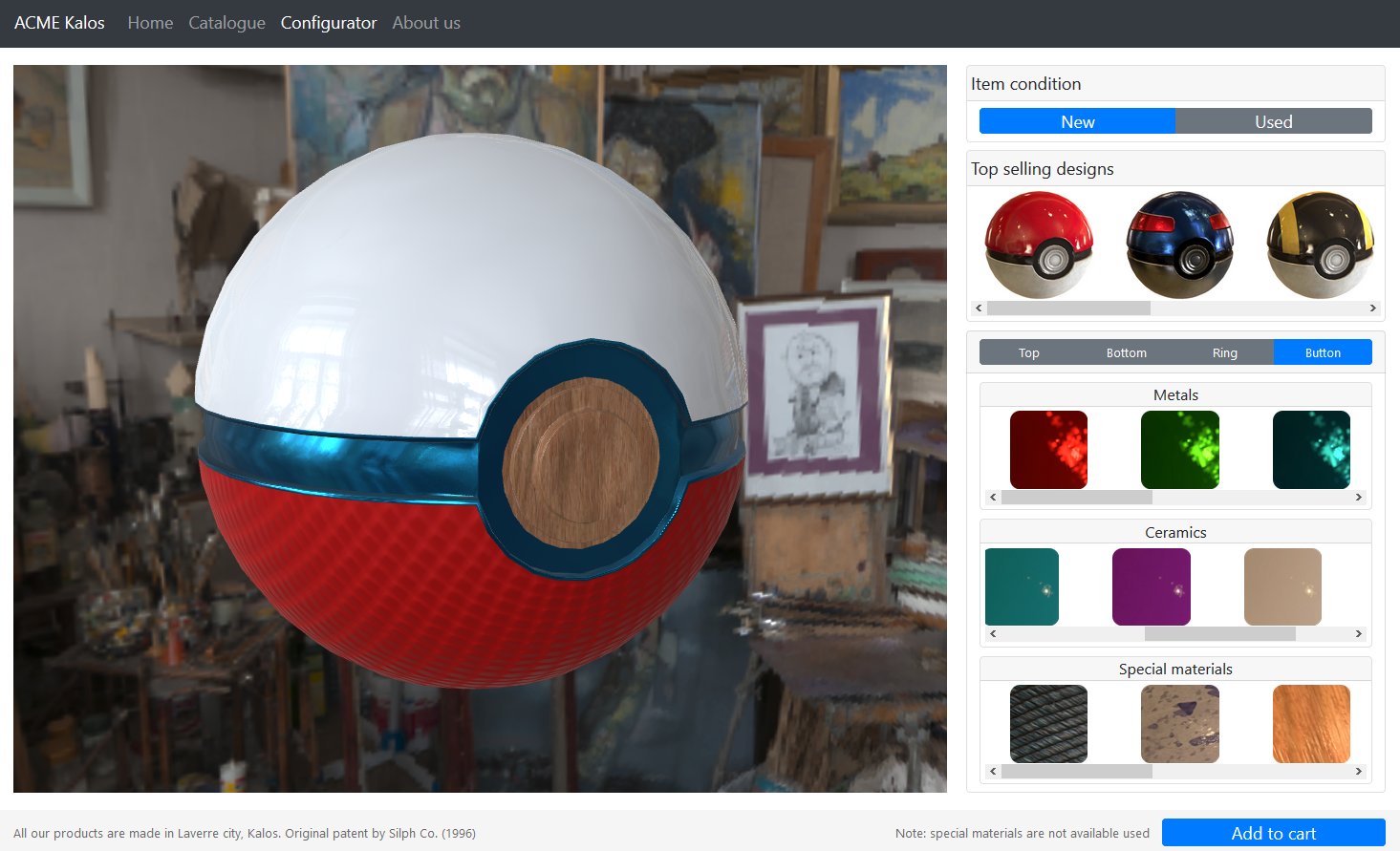Click the Metals scrollbar thumb
This screenshot has width=1400, height=851.
pos(1076,498)
